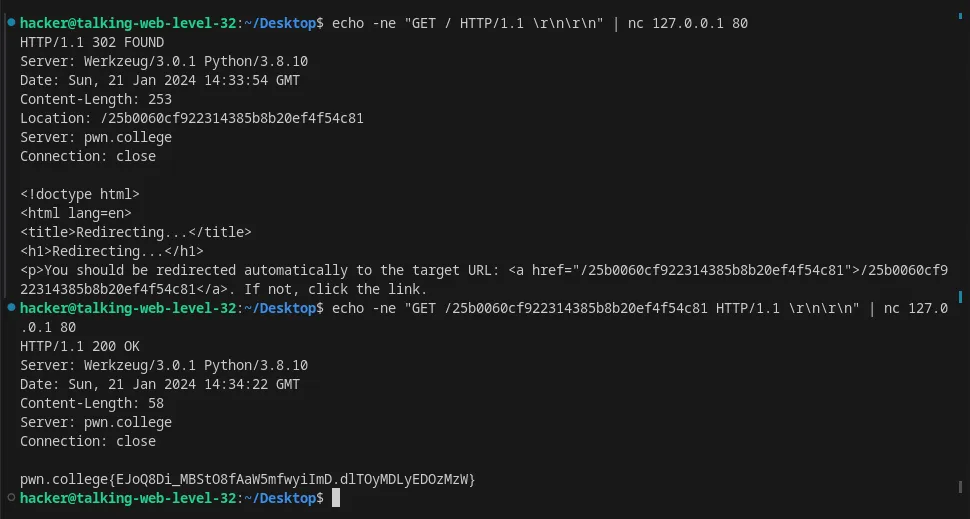The image size is (970, 519).
Task: Click the blinking terminal cursor block
Action: [336, 497]
